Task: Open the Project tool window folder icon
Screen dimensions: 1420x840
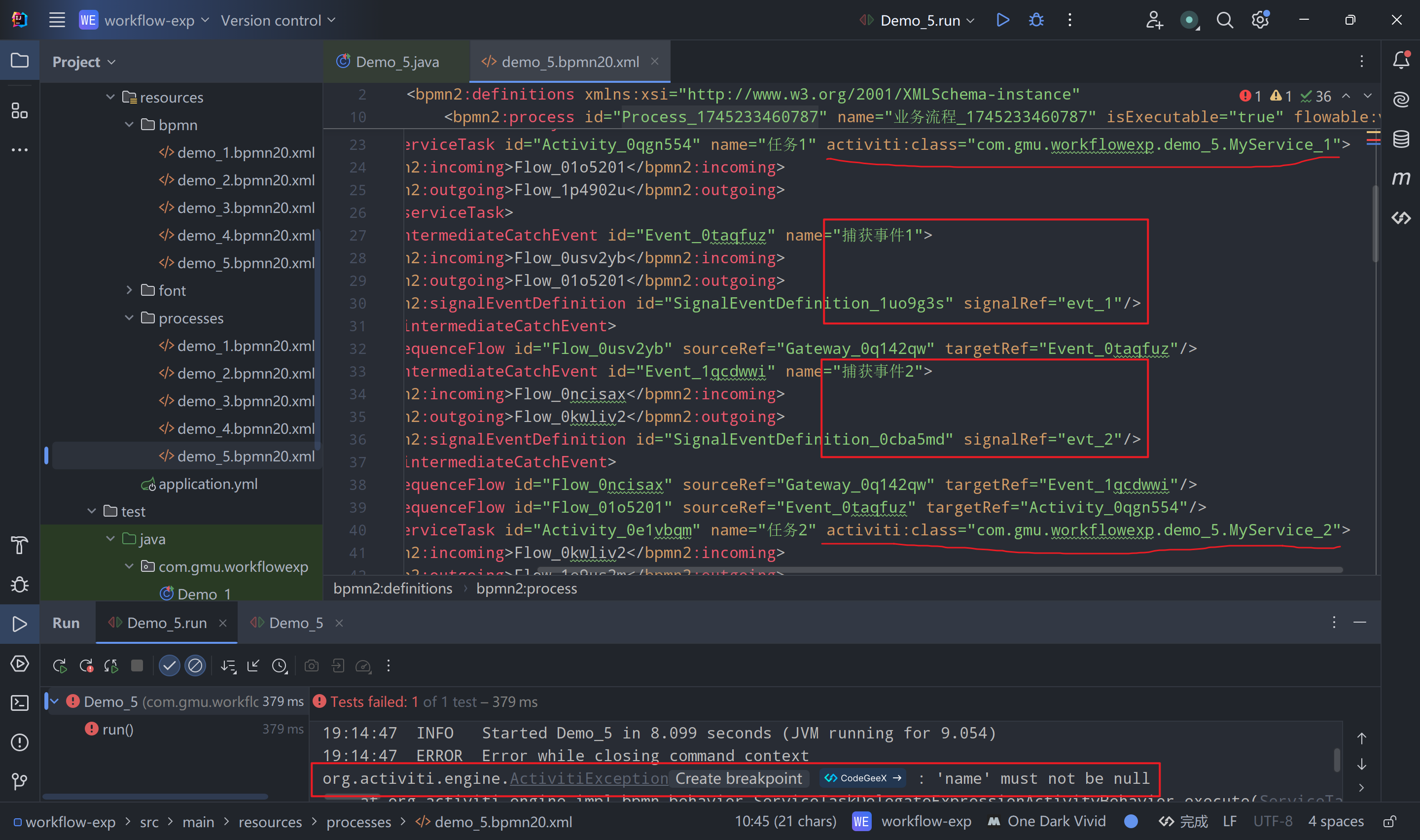Action: point(20,60)
